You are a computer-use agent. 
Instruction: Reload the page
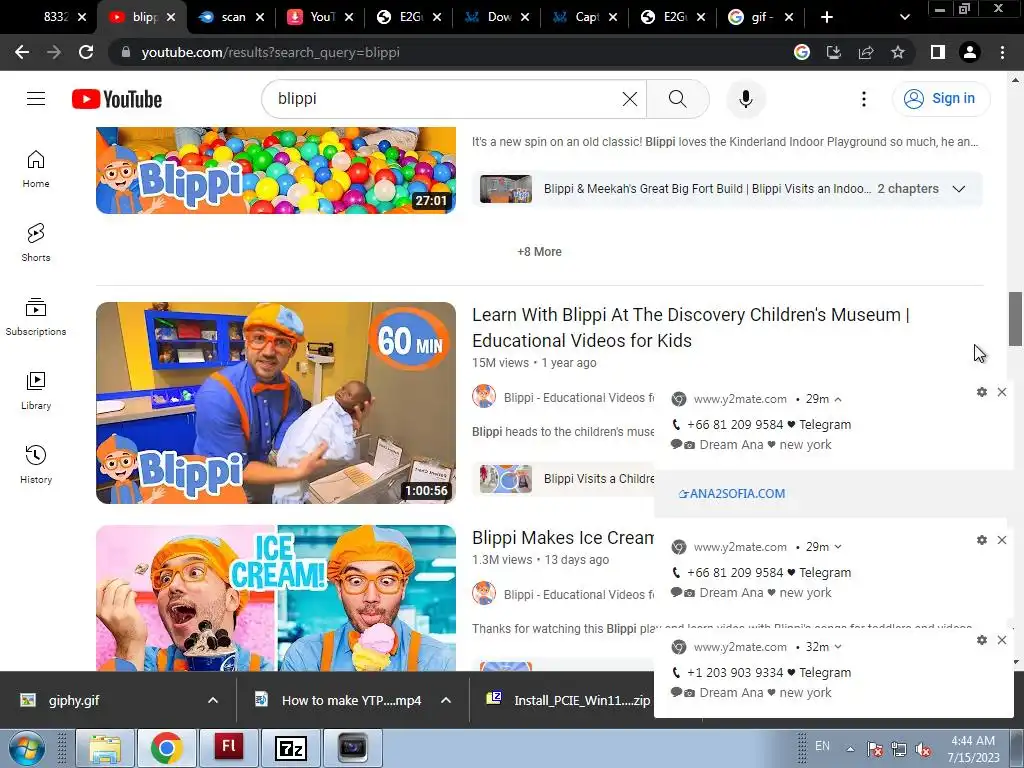pos(86,52)
